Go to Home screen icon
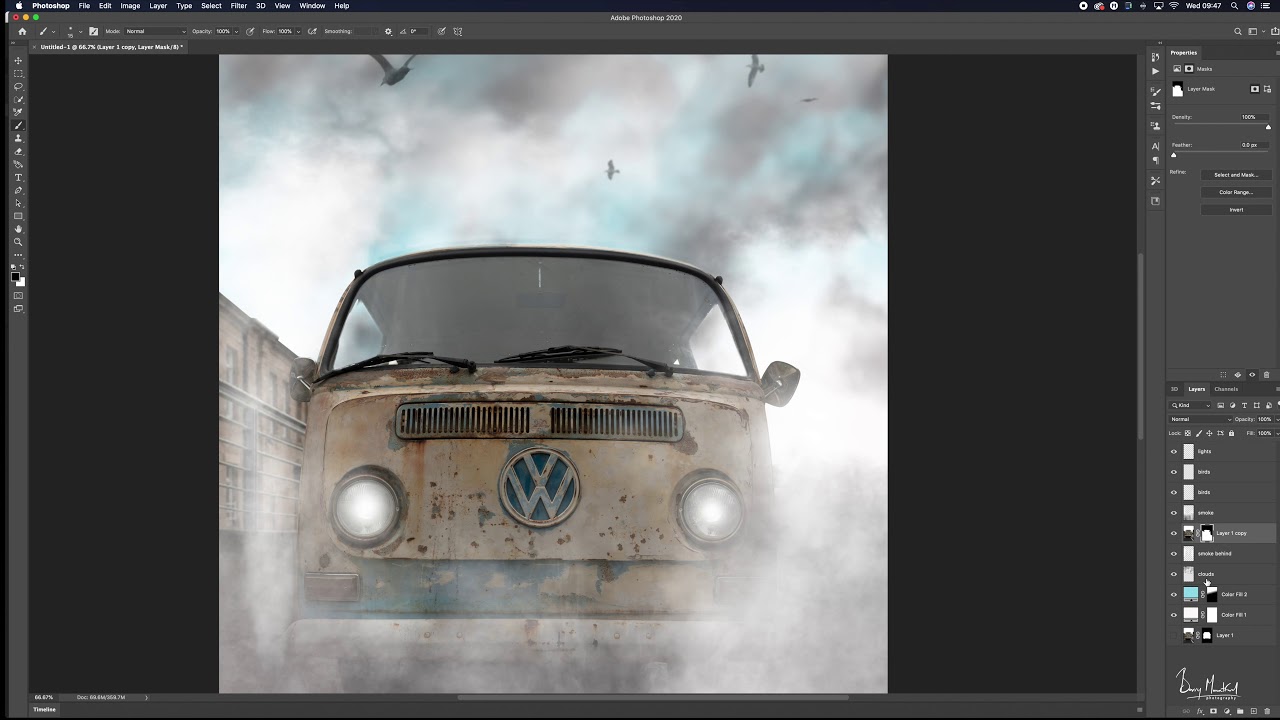The image size is (1280, 720). tap(22, 31)
